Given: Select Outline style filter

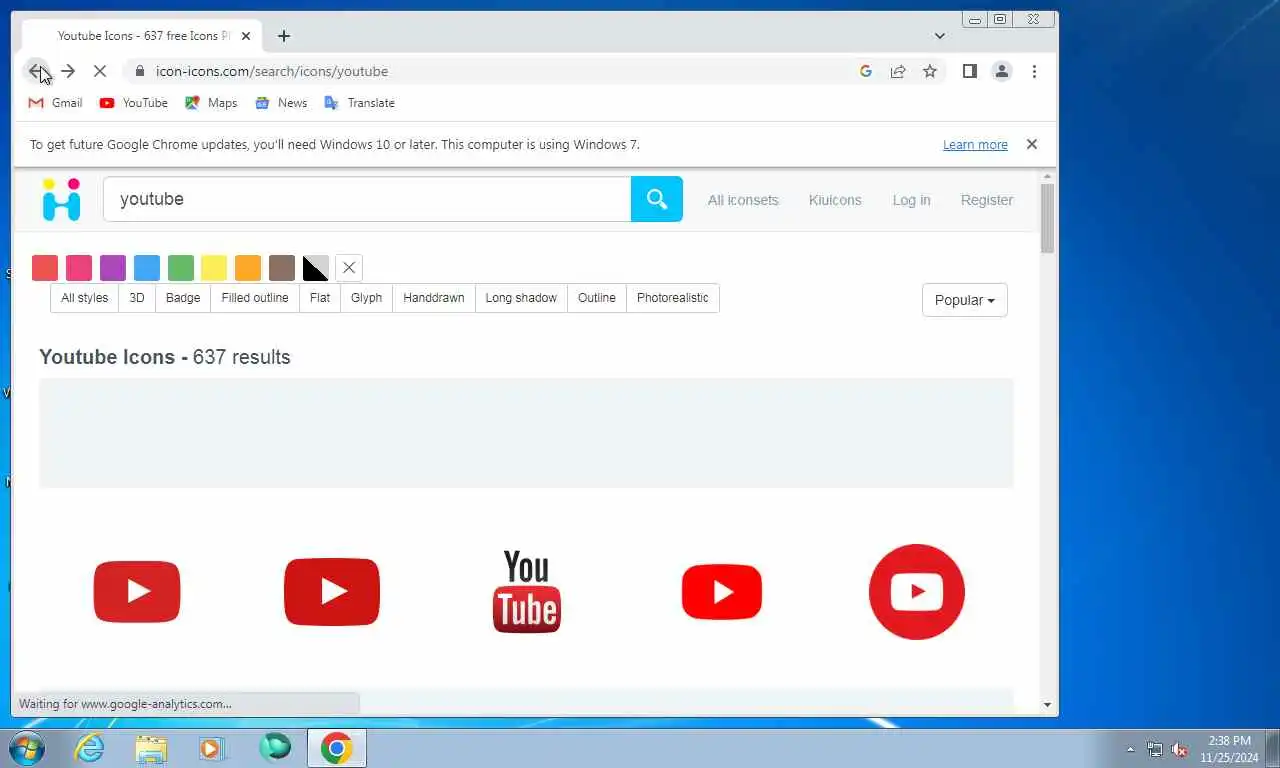Looking at the screenshot, I should tap(597, 298).
